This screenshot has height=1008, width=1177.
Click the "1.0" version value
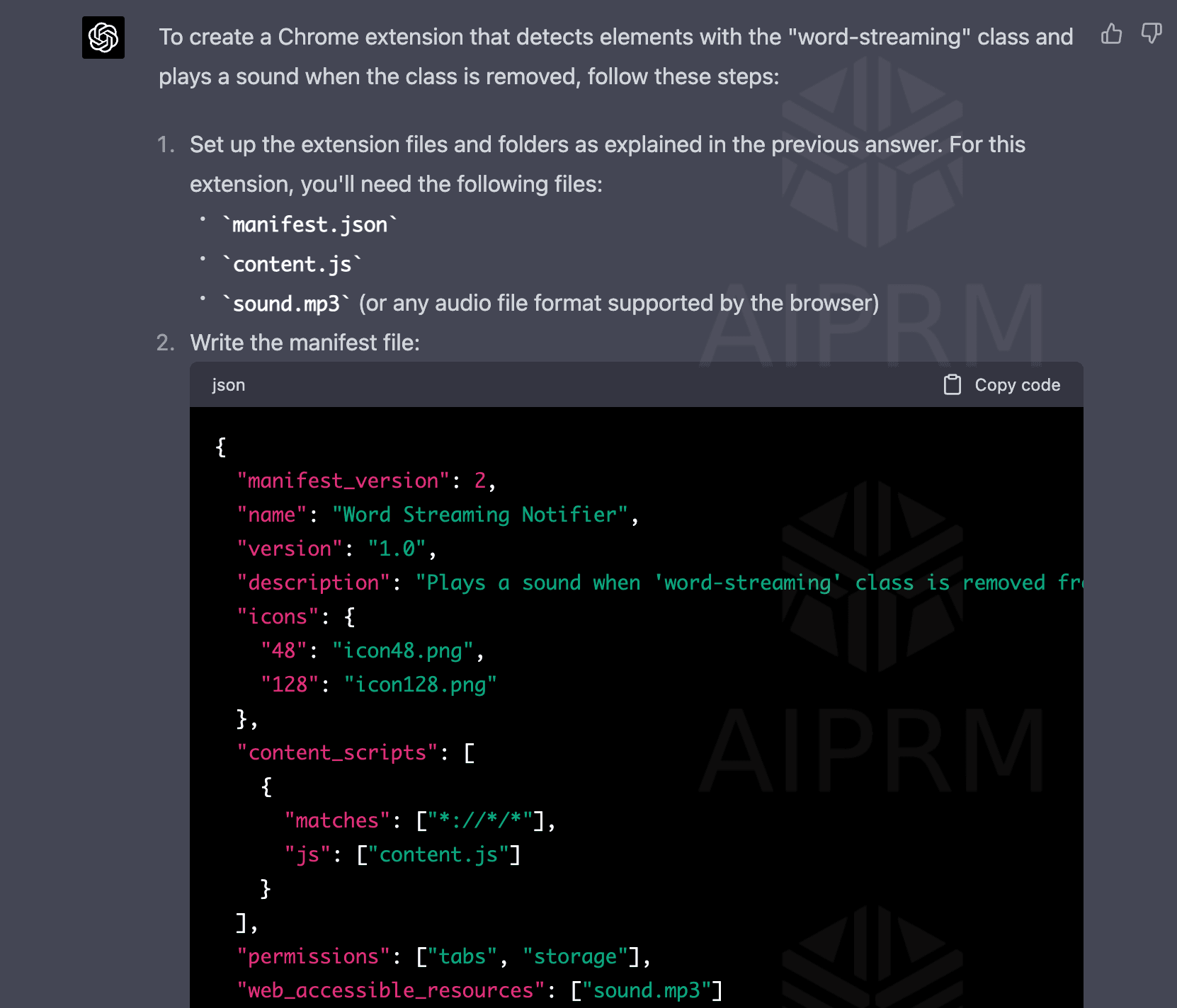[x=397, y=549]
